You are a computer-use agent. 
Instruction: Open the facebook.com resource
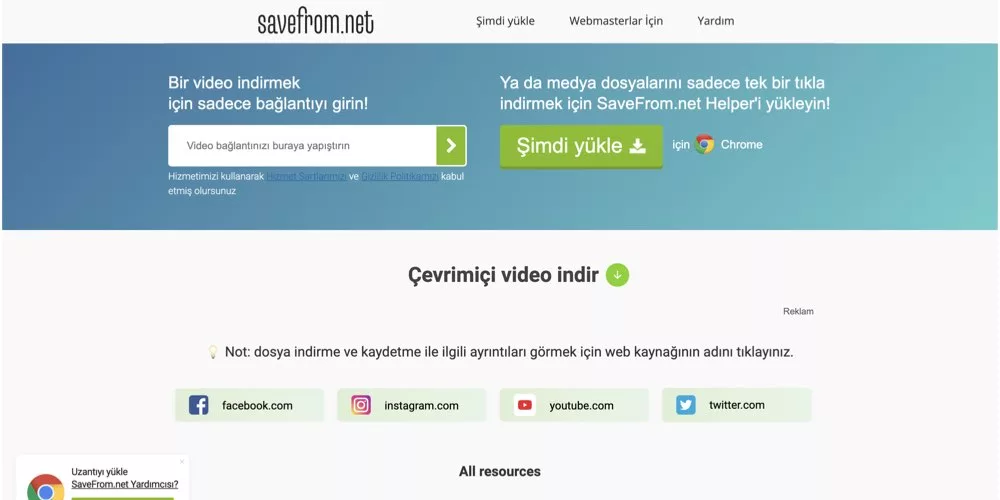[249, 405]
